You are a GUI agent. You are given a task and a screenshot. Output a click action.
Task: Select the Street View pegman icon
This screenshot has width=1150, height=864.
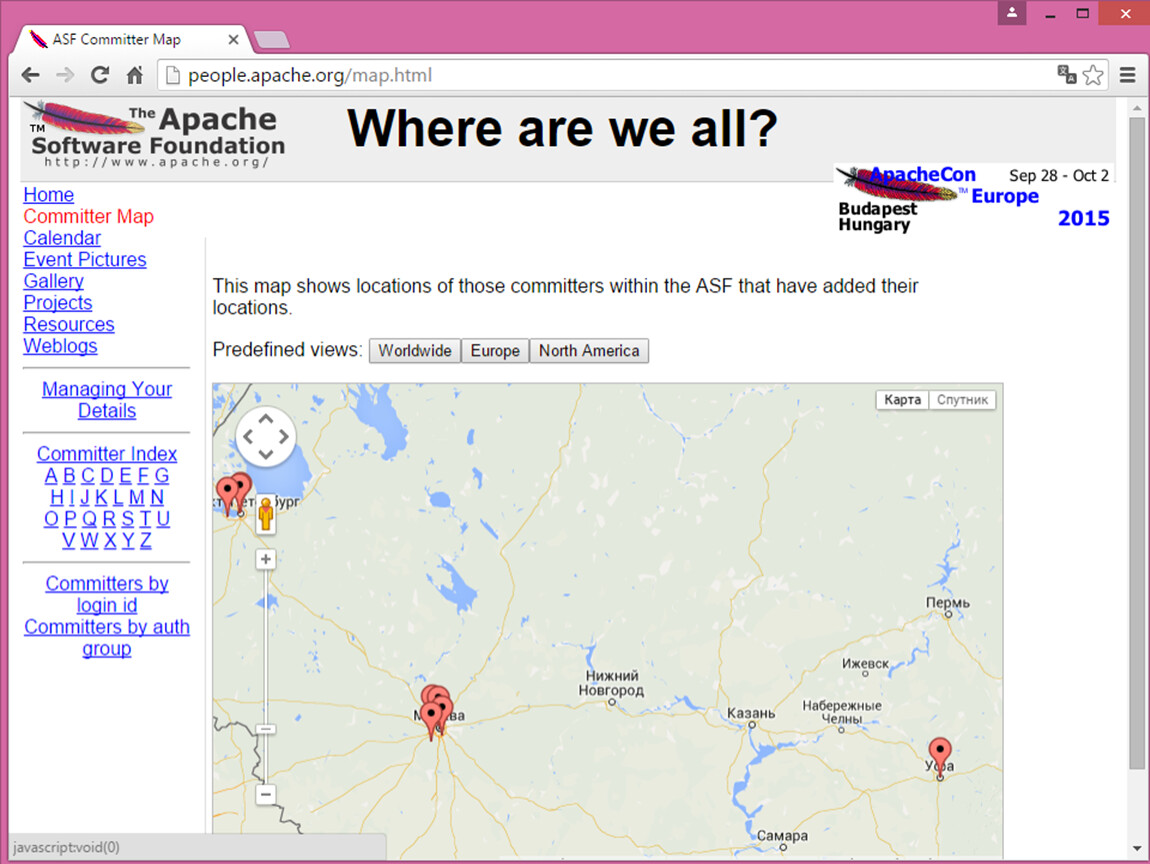(x=265, y=517)
